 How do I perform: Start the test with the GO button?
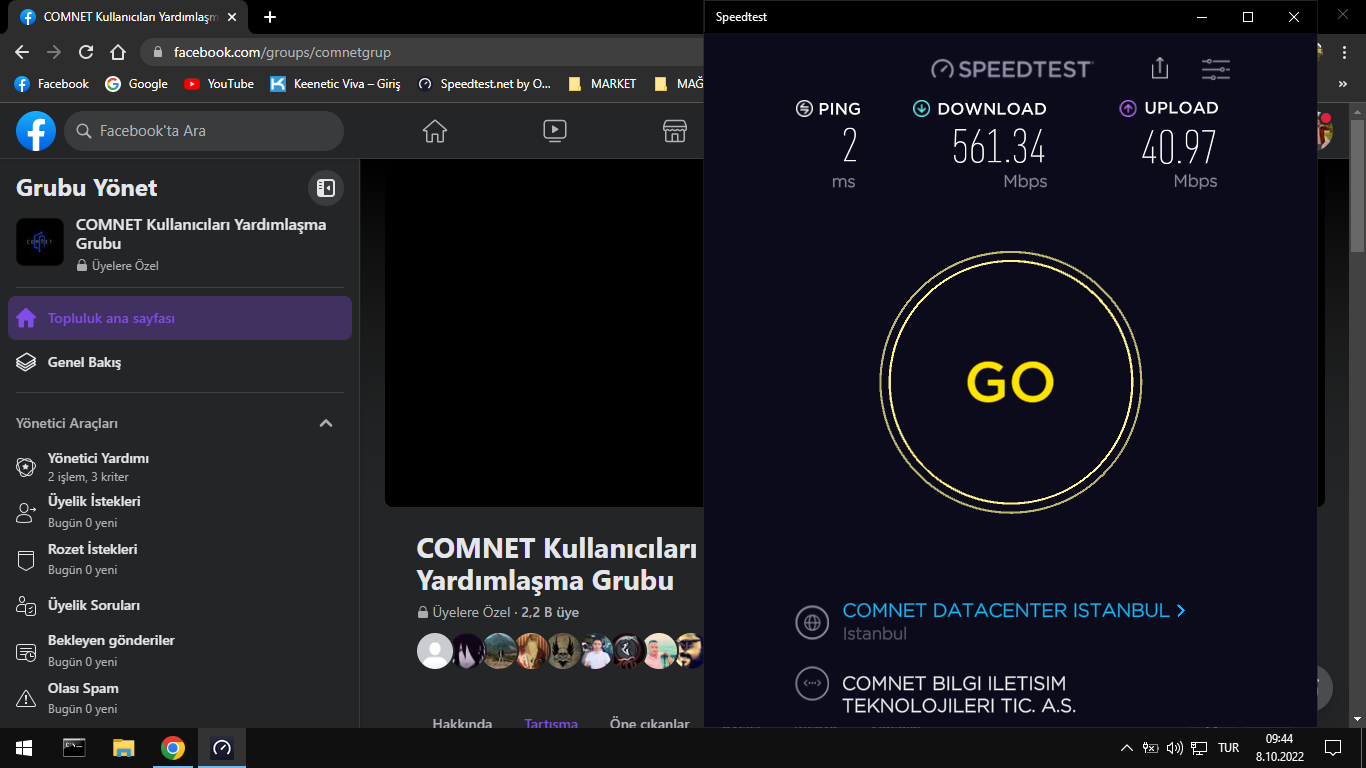point(1010,383)
